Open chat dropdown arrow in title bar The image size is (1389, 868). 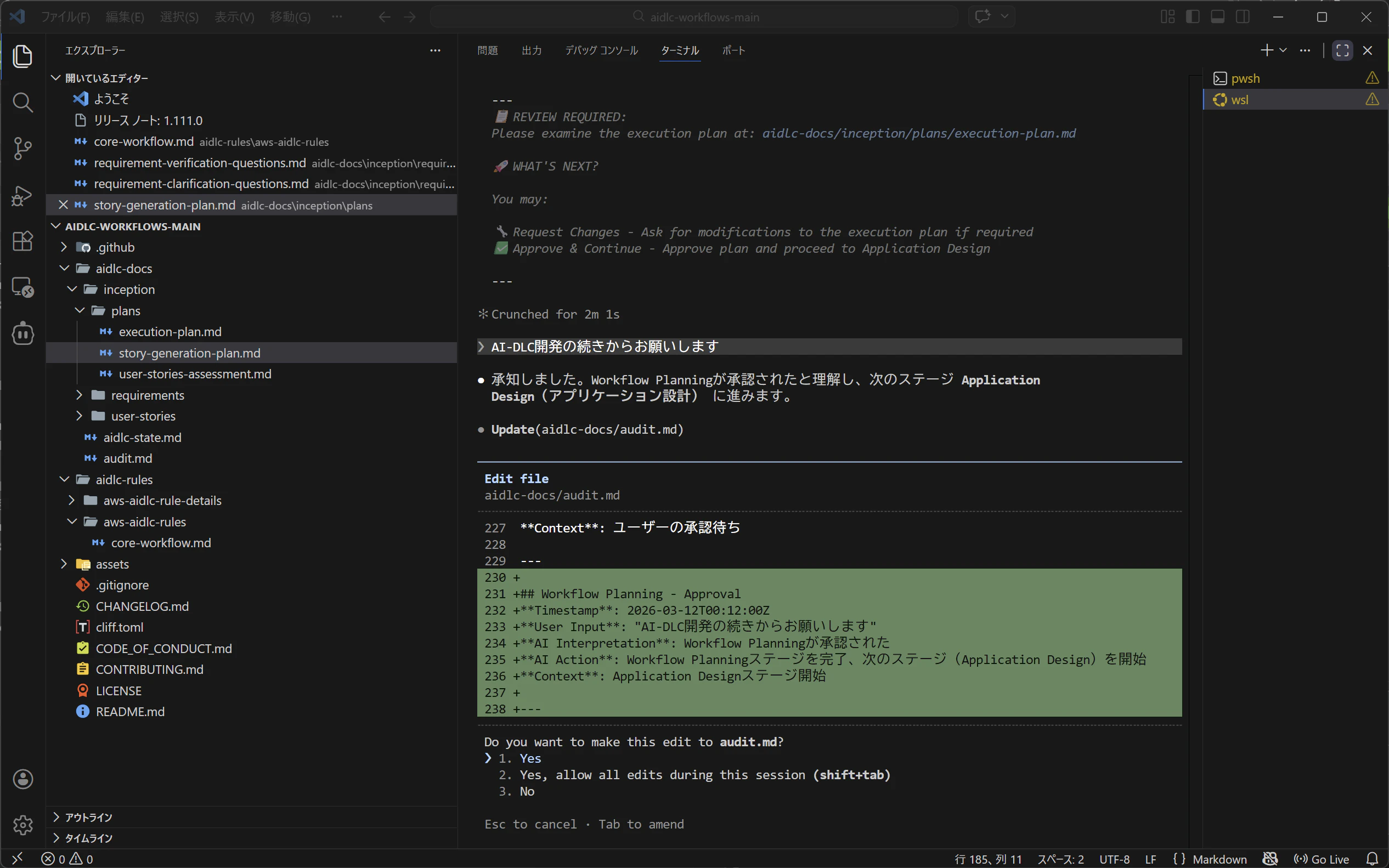pyautogui.click(x=1004, y=16)
